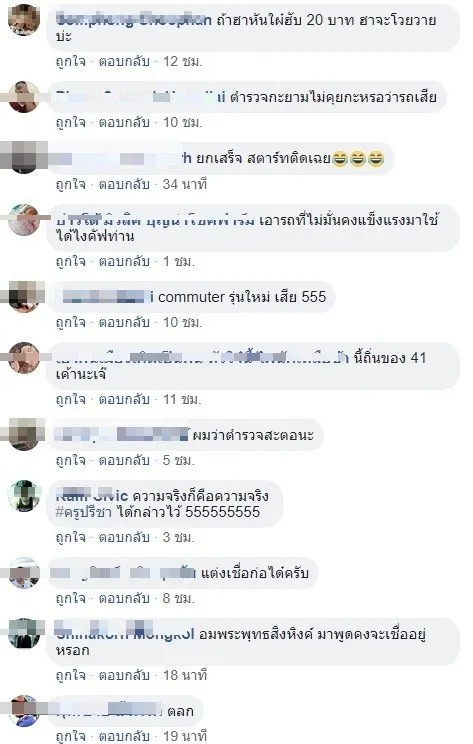473x744 pixels.
Task: Click avatar of the 20 บาท commenter
Action: coord(24,19)
